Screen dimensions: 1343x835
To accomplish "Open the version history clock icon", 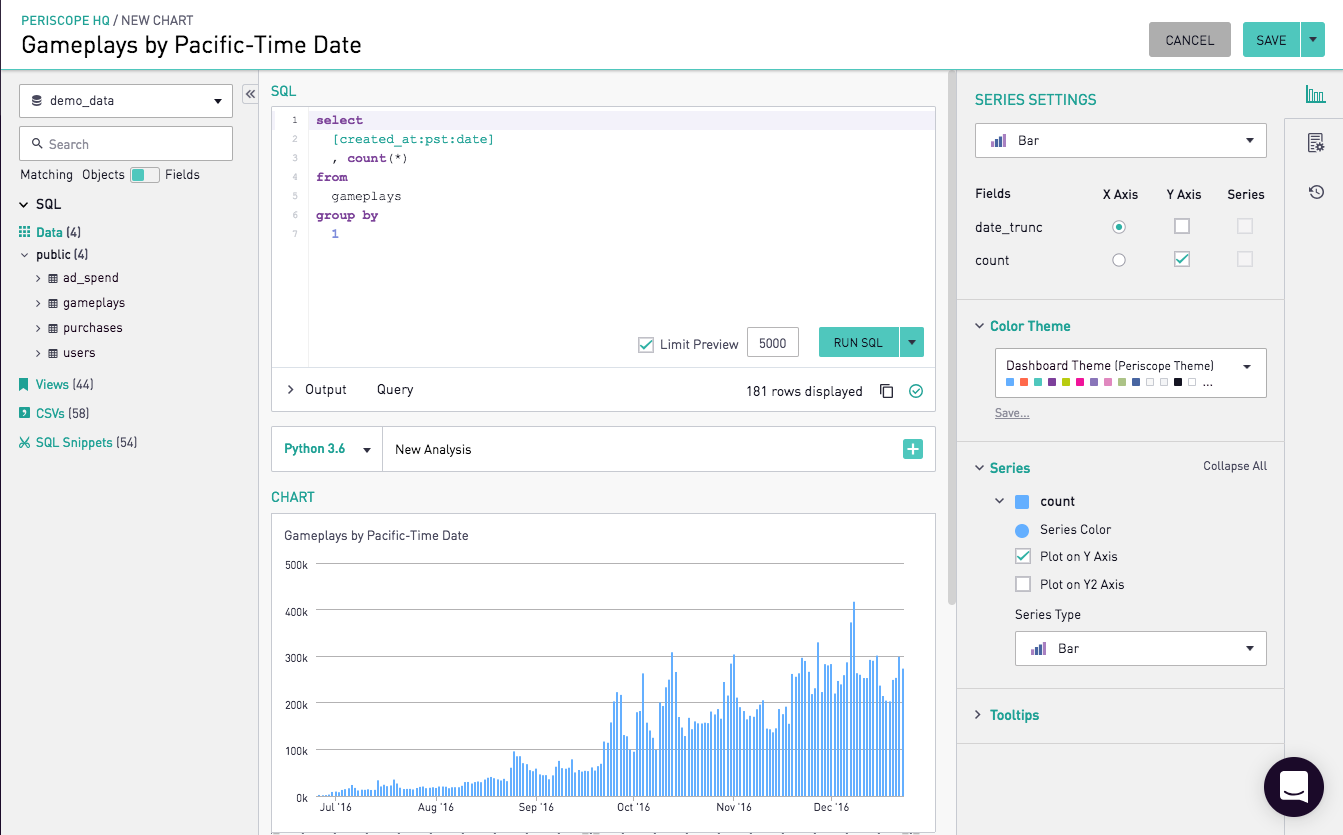I will 1316,191.
